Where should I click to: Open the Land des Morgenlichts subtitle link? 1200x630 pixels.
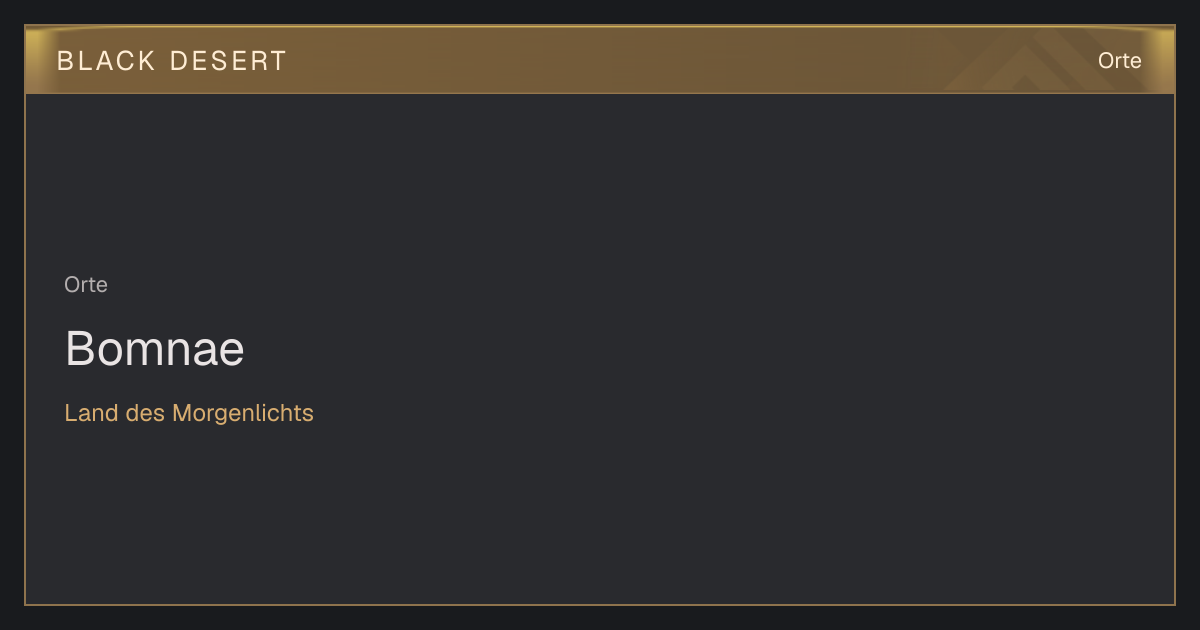(x=189, y=413)
